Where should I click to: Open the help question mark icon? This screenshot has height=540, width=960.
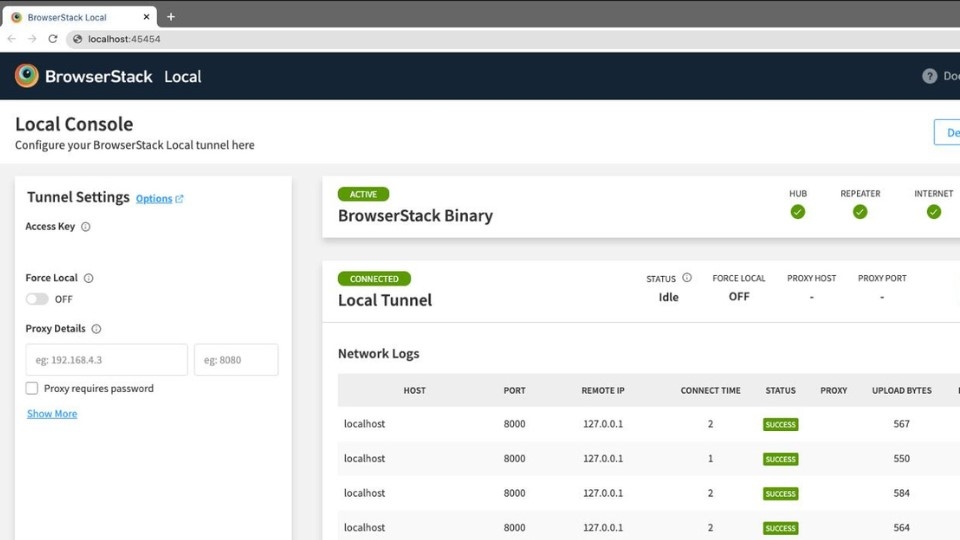tap(929, 76)
